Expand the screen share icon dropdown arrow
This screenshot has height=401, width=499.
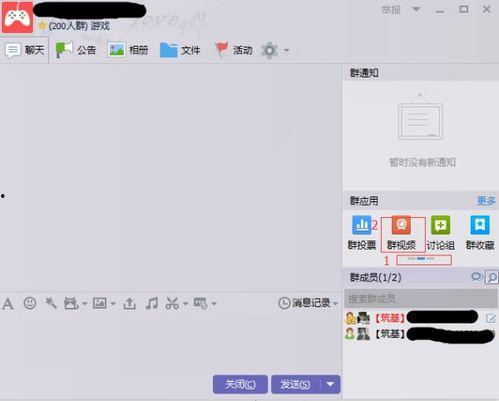(x=214, y=304)
